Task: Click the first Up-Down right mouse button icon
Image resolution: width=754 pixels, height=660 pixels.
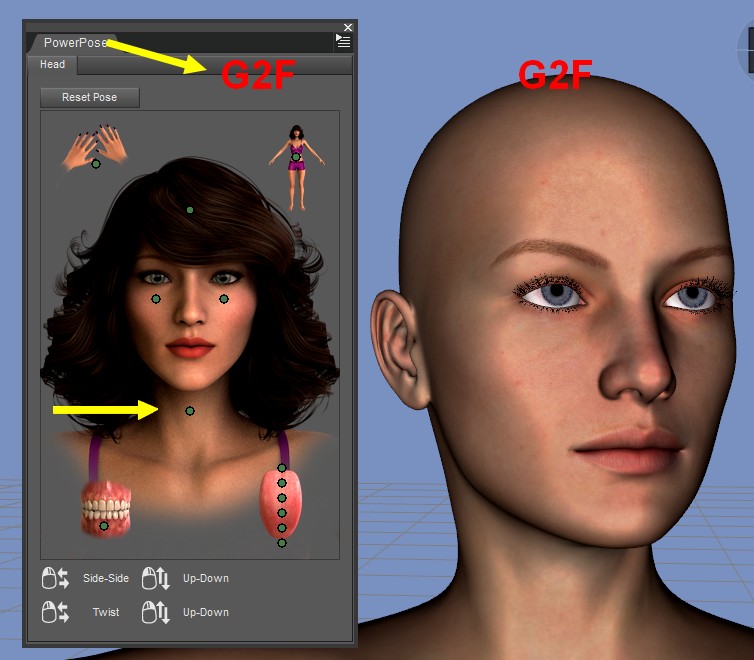Action: click(156, 578)
